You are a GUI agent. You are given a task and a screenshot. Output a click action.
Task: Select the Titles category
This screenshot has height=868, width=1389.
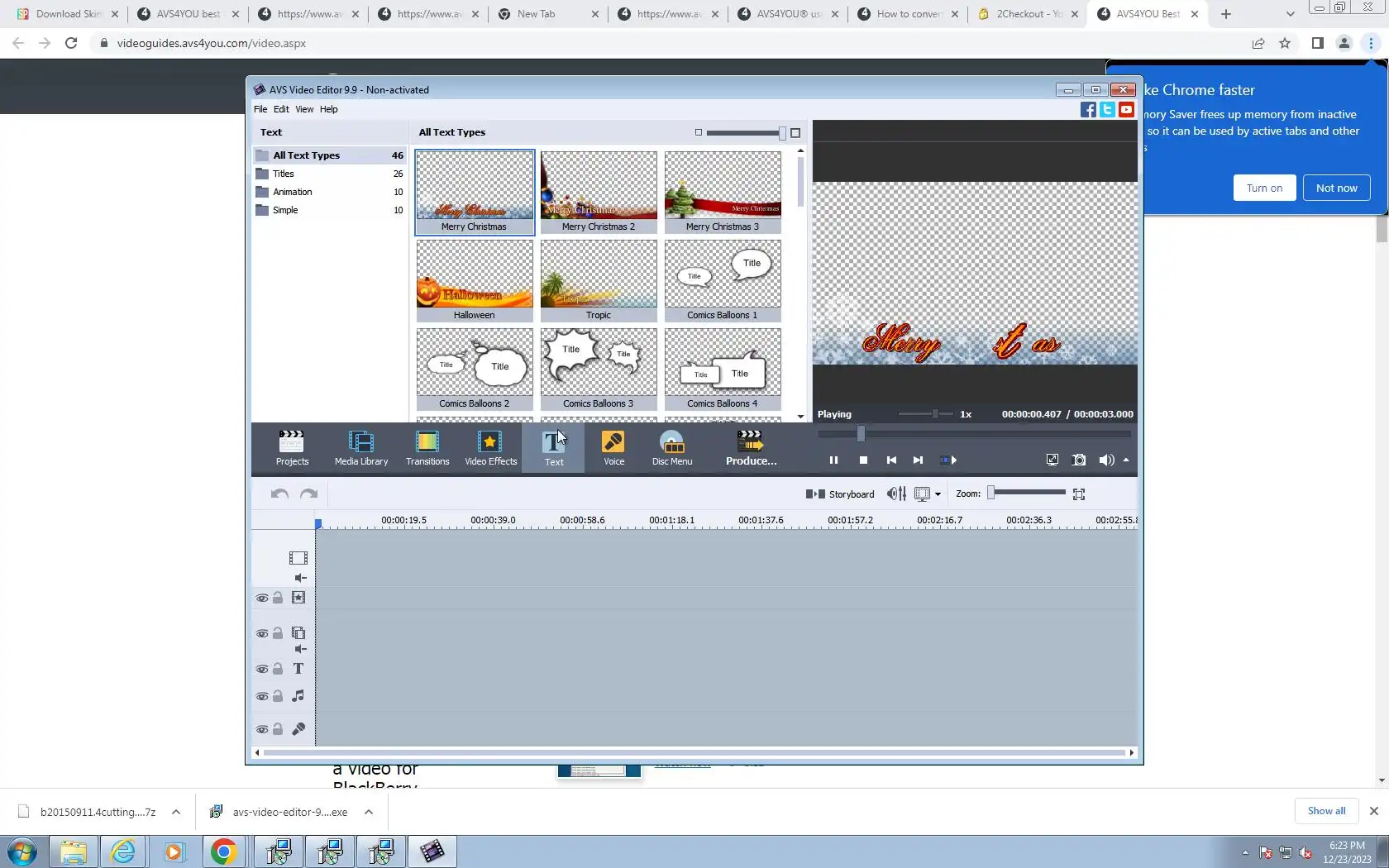pos(330,174)
